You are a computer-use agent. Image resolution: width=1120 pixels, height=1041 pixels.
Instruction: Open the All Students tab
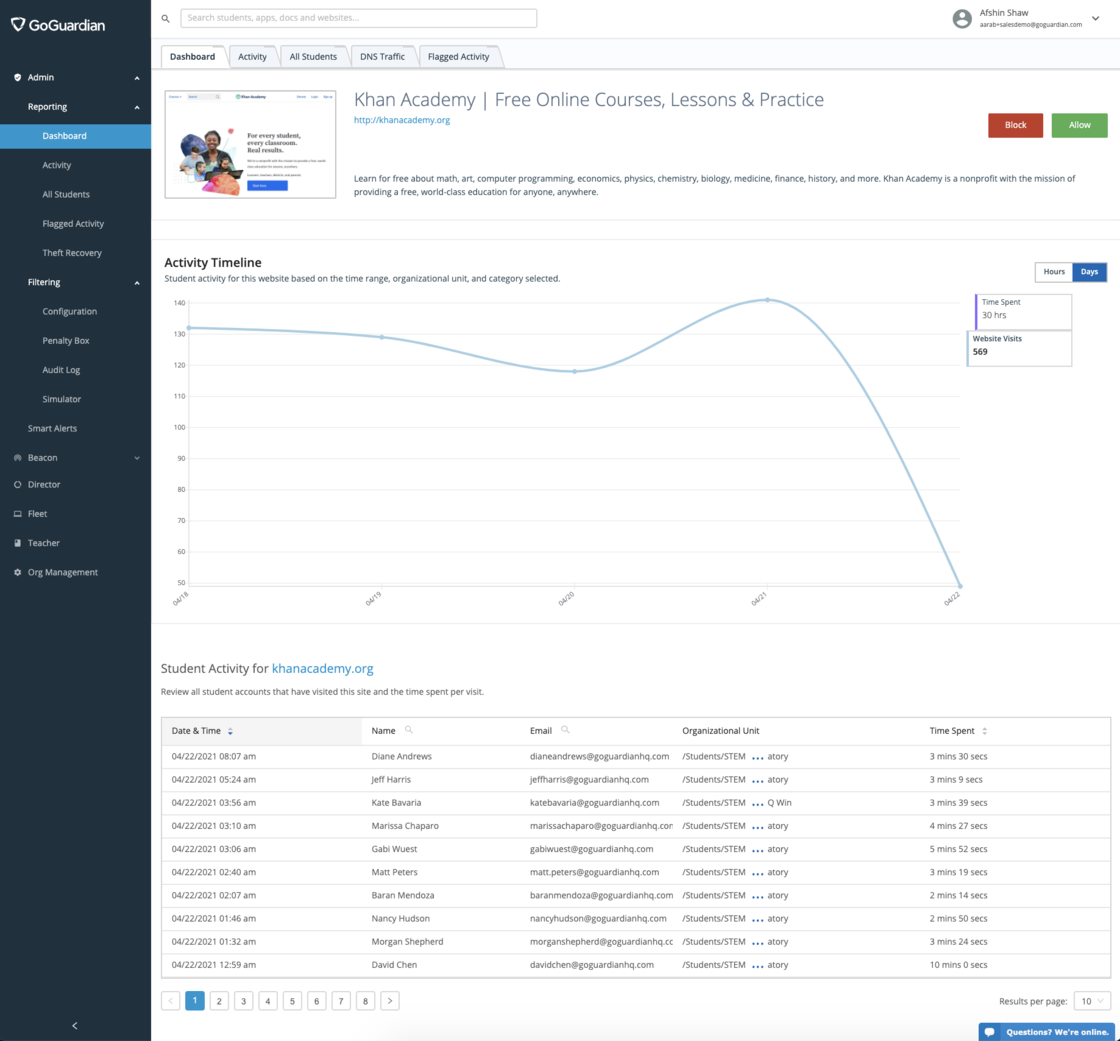(x=313, y=56)
